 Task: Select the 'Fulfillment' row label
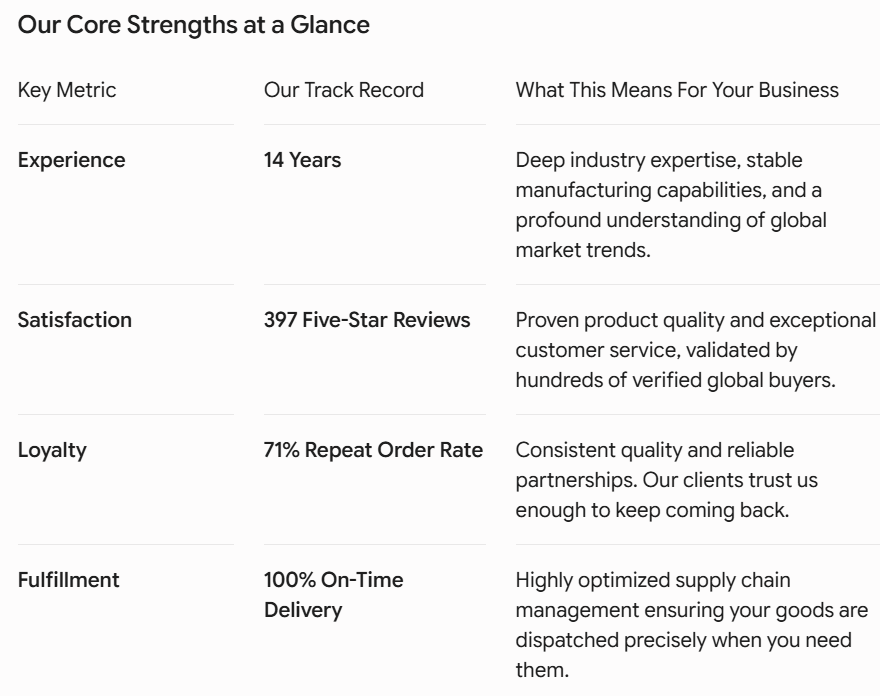tap(68, 580)
